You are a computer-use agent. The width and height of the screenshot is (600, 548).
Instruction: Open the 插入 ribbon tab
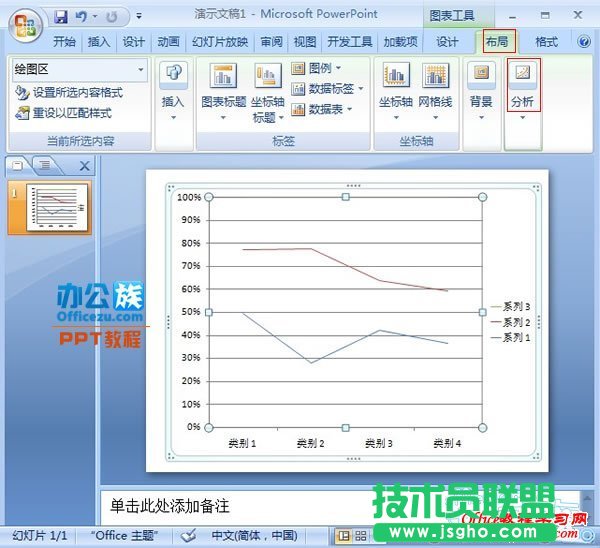[x=99, y=41]
